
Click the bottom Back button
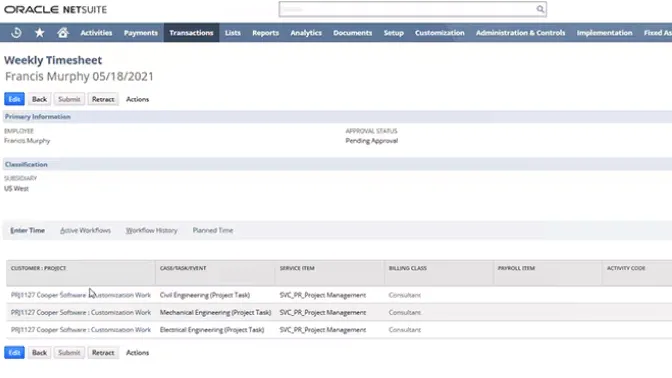[39, 353]
